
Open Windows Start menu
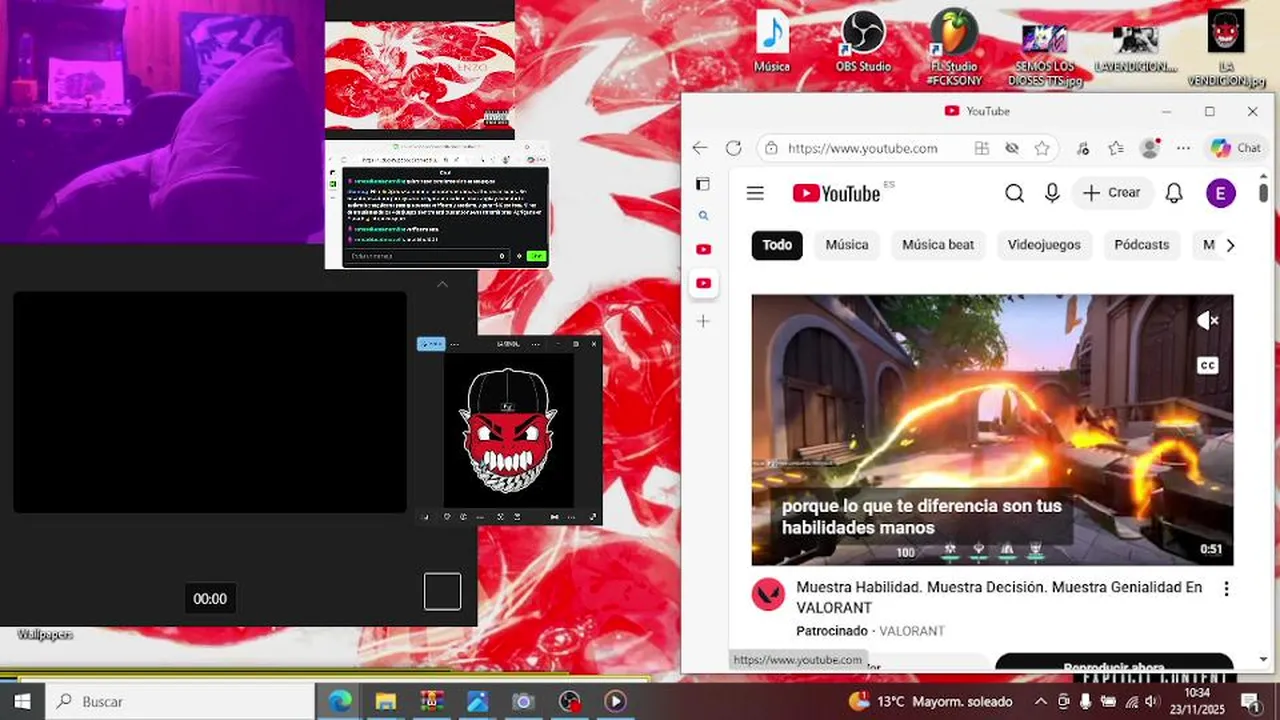[22, 702]
